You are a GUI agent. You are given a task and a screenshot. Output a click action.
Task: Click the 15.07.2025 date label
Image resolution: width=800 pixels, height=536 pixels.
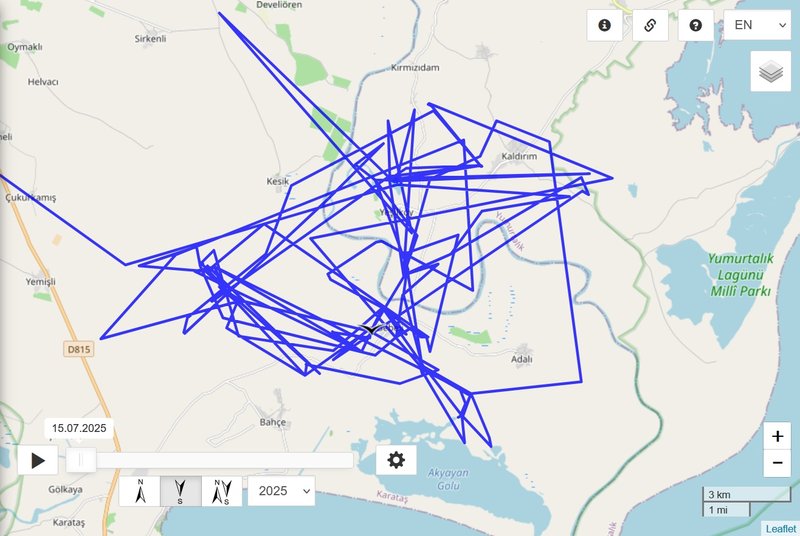click(x=79, y=428)
